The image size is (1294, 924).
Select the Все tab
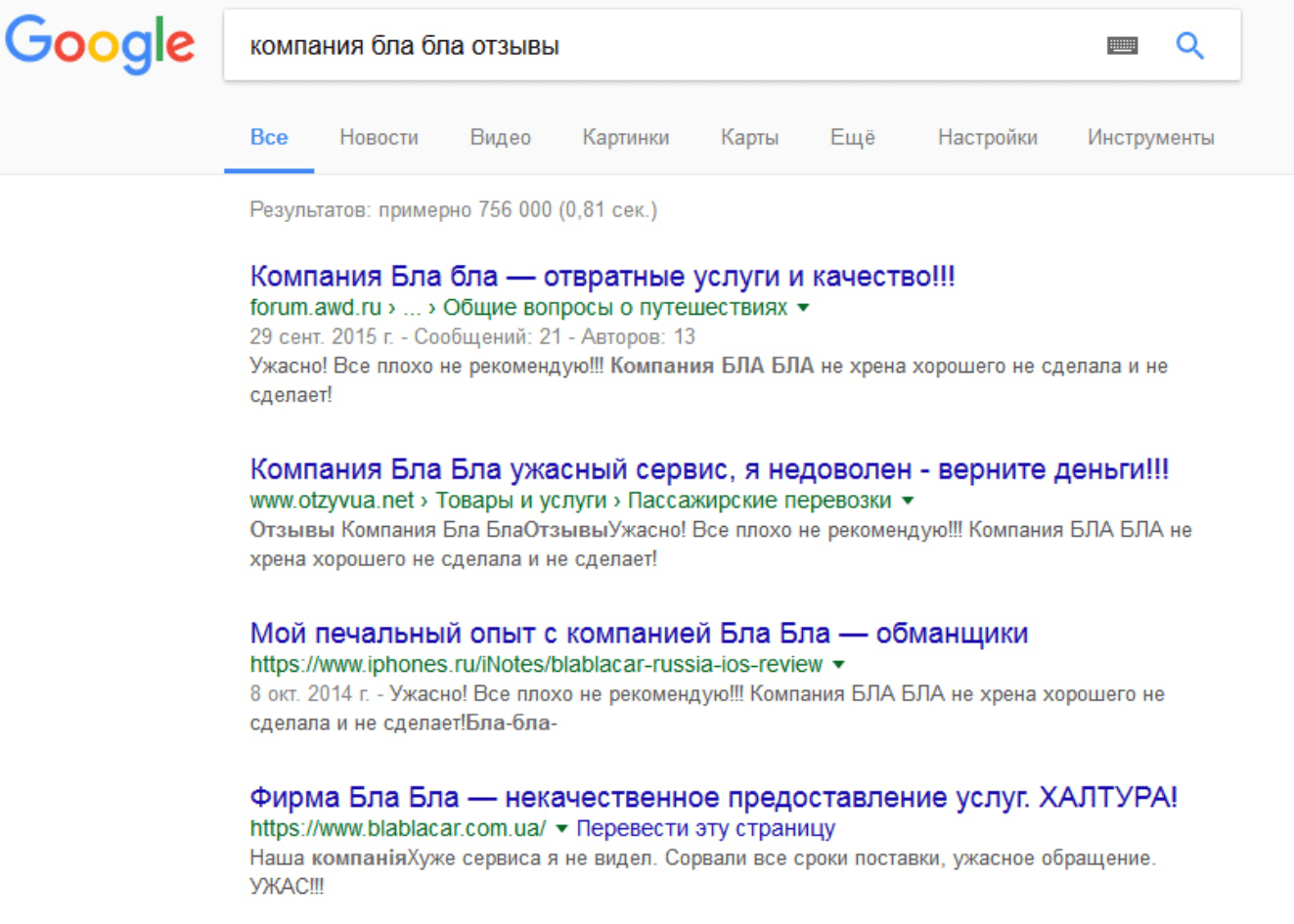click(x=269, y=138)
